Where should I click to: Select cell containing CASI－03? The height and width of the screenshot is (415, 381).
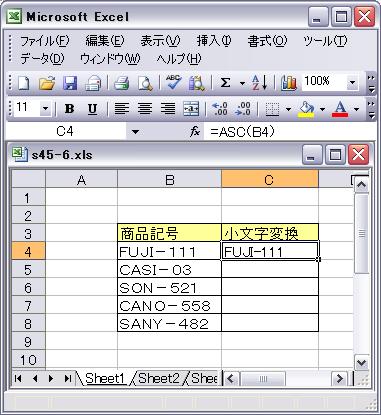[169, 270]
